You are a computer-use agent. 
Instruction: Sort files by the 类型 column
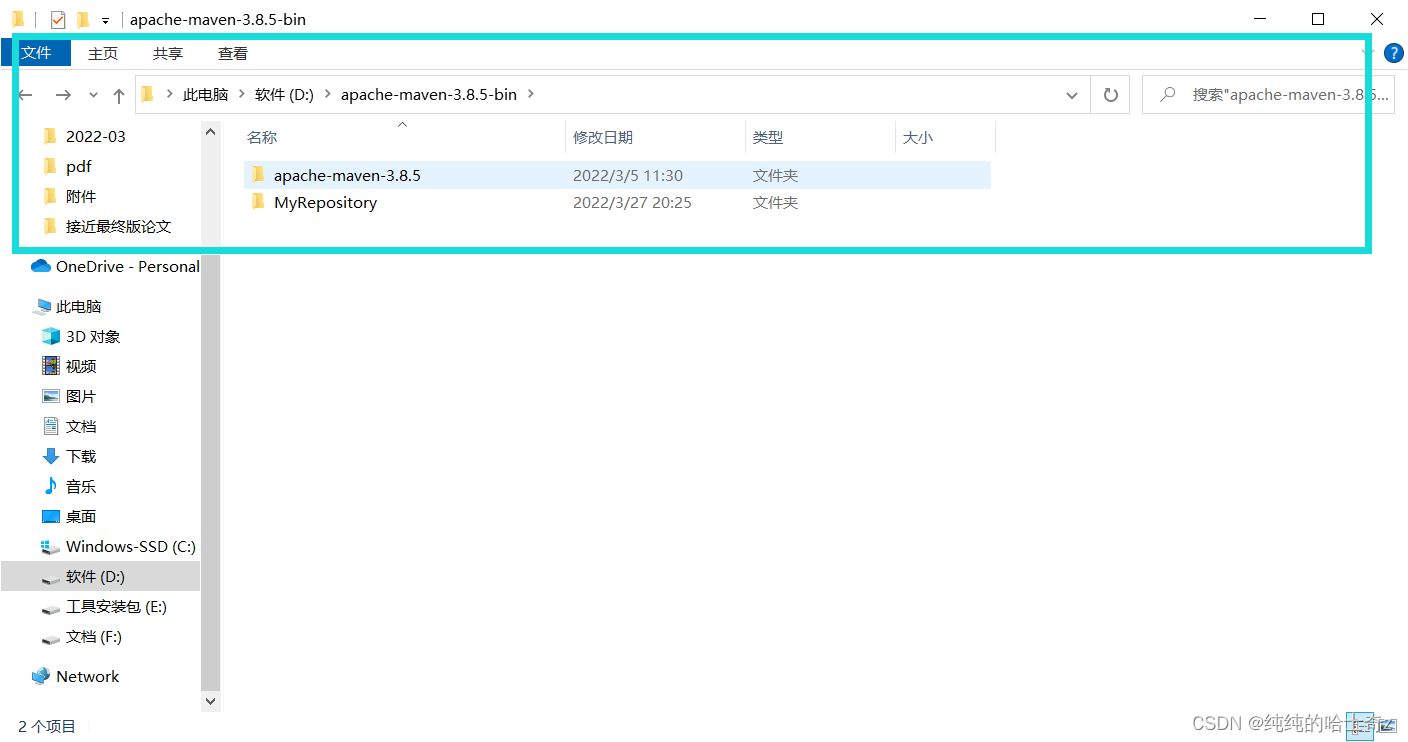pos(768,138)
